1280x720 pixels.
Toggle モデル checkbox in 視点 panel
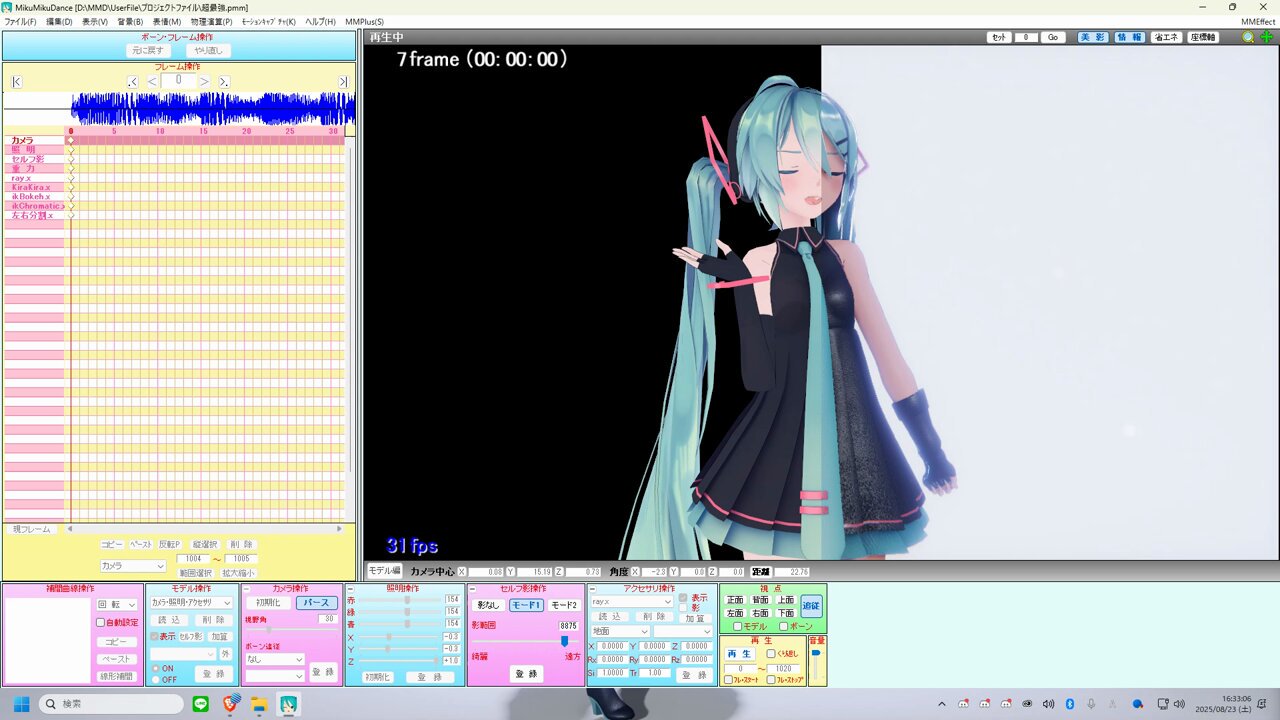tap(737, 626)
